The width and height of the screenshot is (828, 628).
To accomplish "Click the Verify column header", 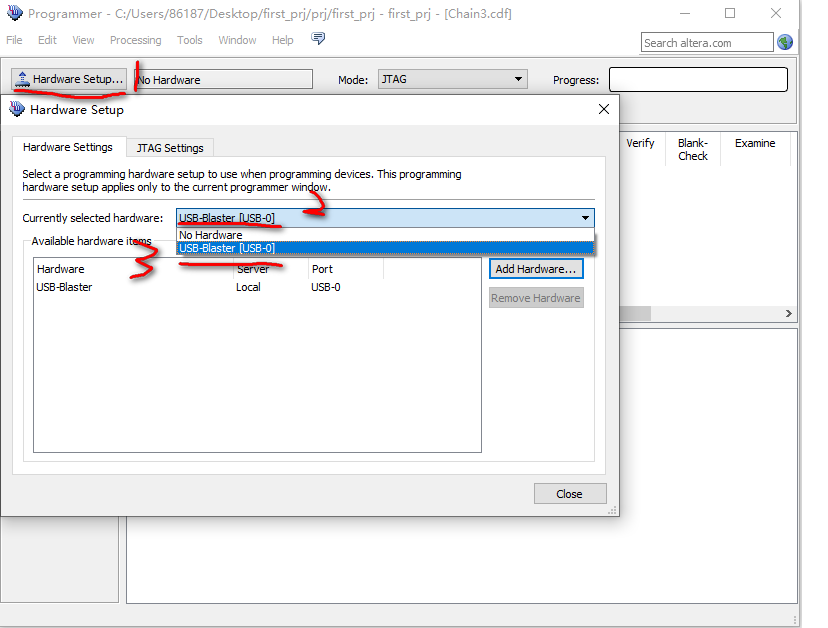I will [x=641, y=143].
